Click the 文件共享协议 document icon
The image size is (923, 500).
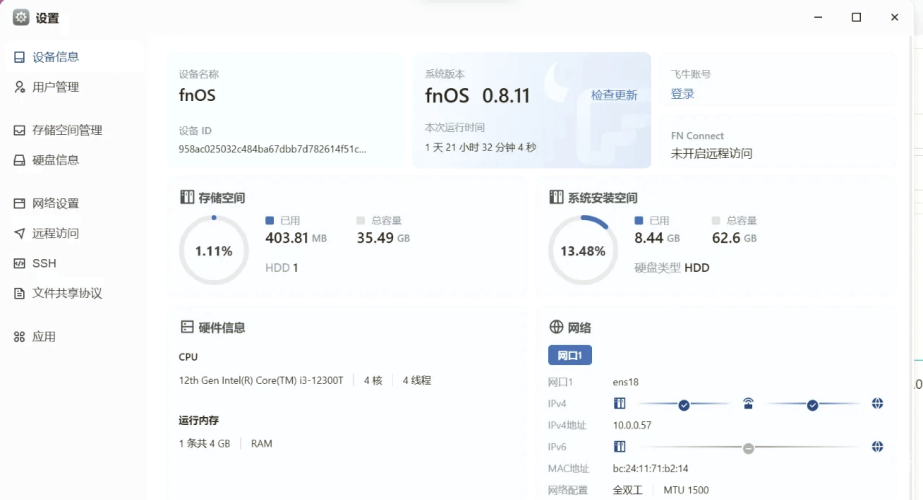coord(19,293)
